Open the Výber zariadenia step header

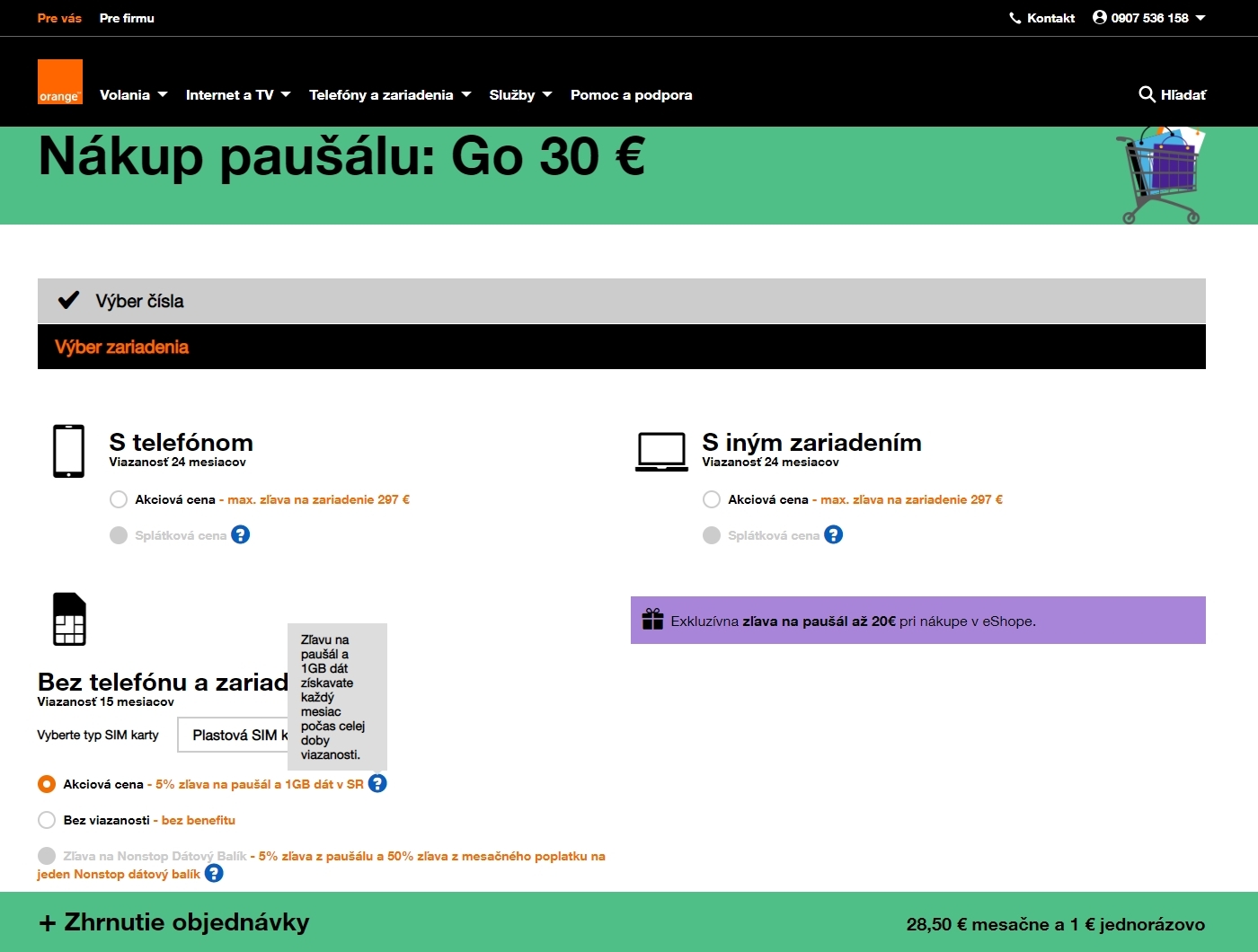[622, 347]
